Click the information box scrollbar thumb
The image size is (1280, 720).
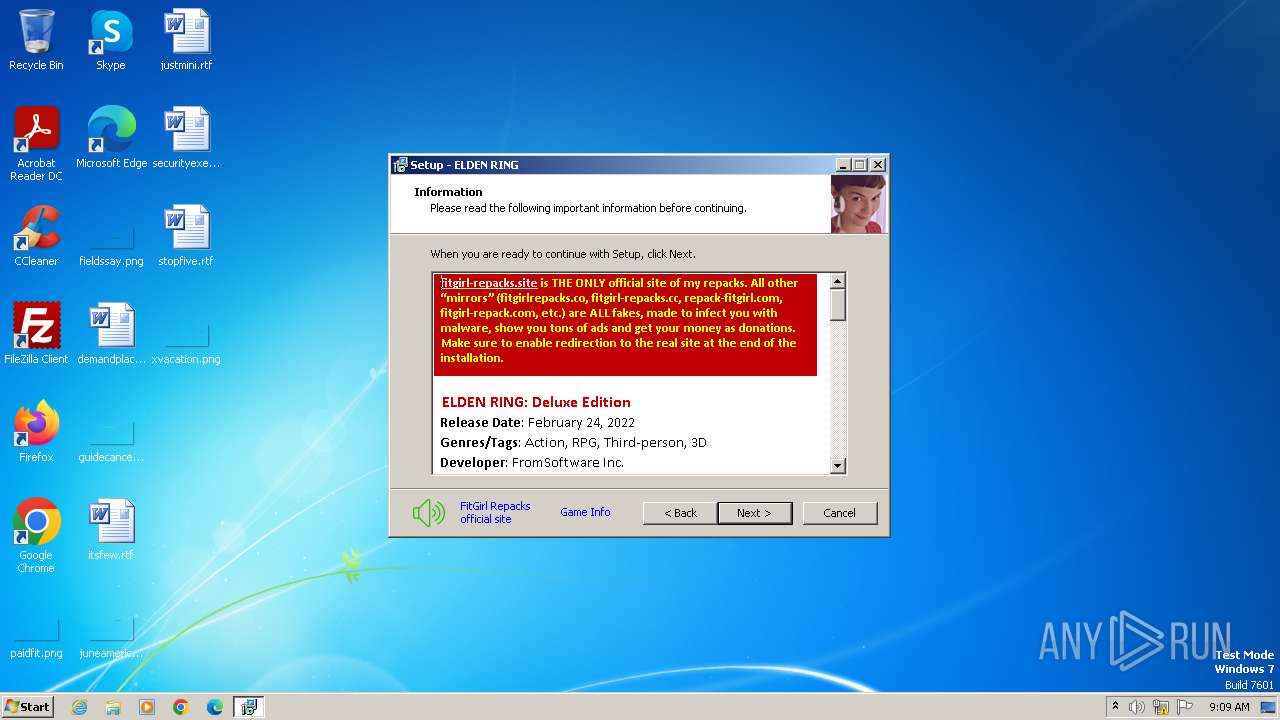(838, 304)
